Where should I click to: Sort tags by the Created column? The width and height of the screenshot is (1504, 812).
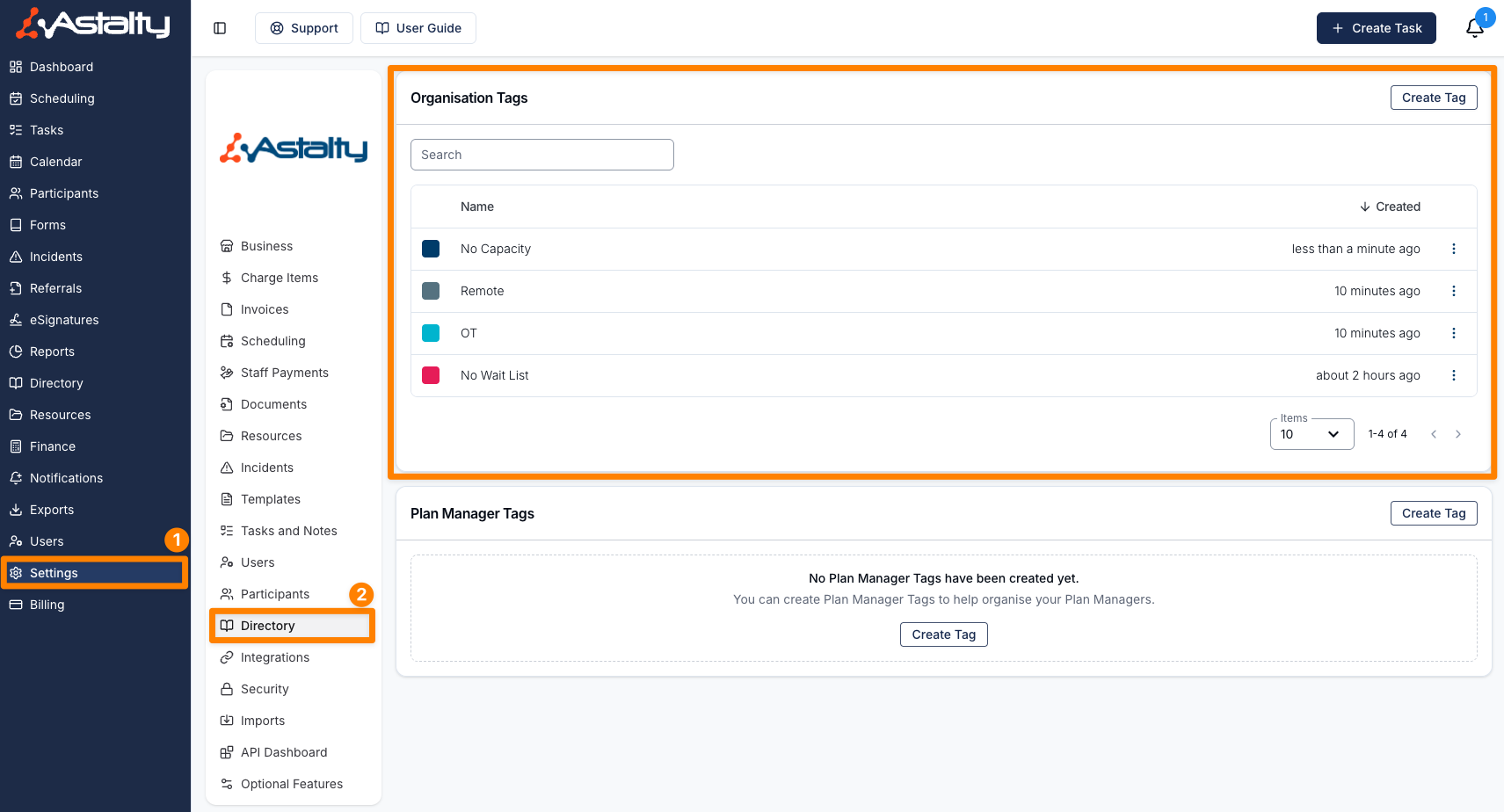pyautogui.click(x=1390, y=207)
